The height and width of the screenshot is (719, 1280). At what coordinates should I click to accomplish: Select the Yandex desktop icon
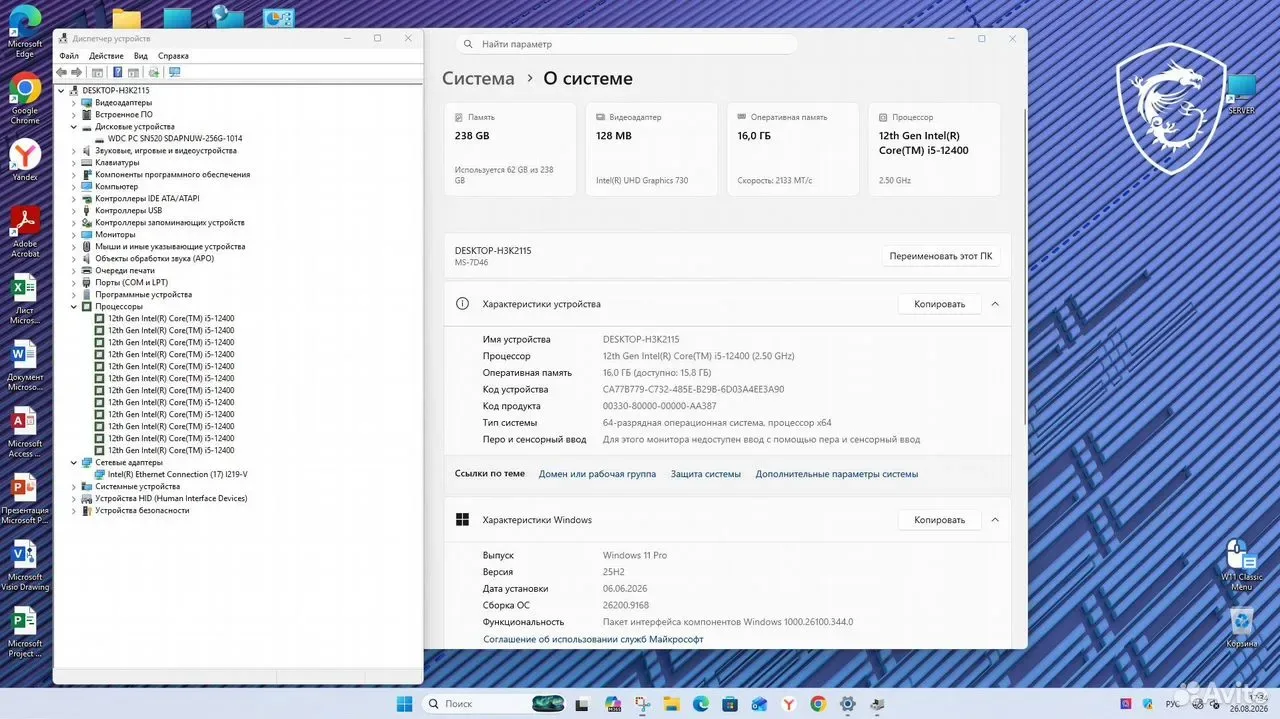(x=25, y=160)
